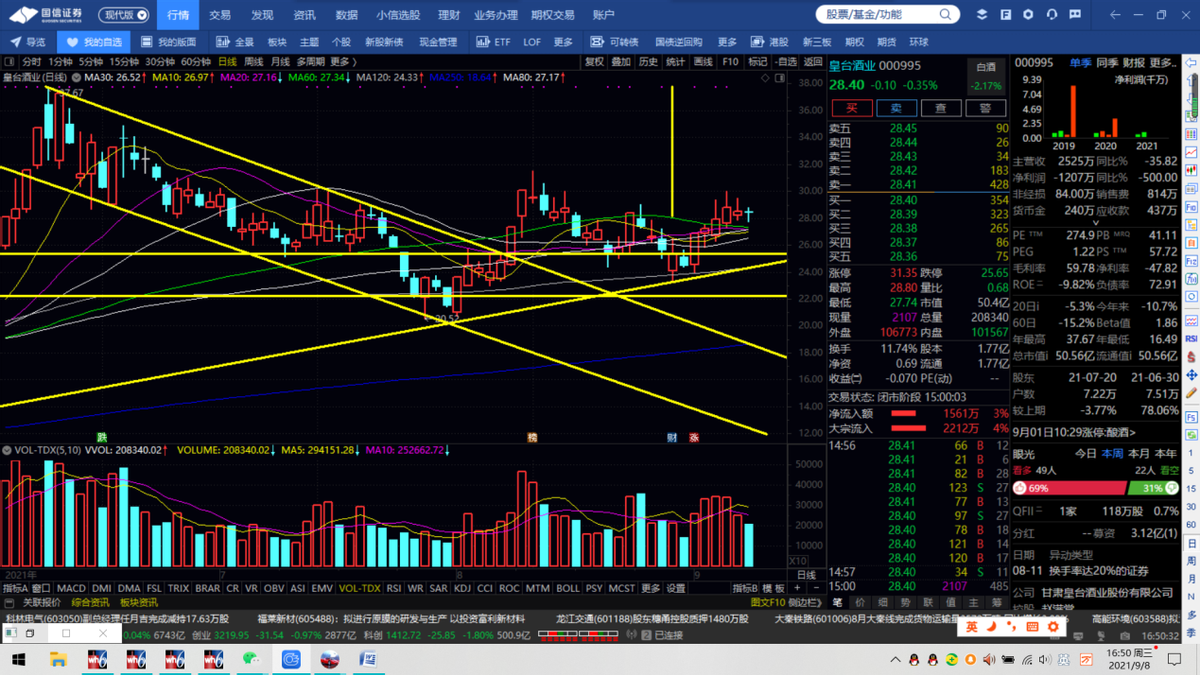1200x675 pixels.
Task: Click the message icon in title bar
Action: click(x=1075, y=15)
